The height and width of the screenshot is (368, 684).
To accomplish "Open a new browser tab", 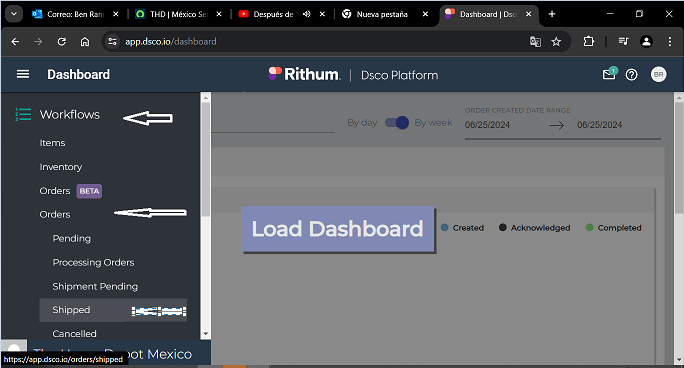I will pos(552,14).
